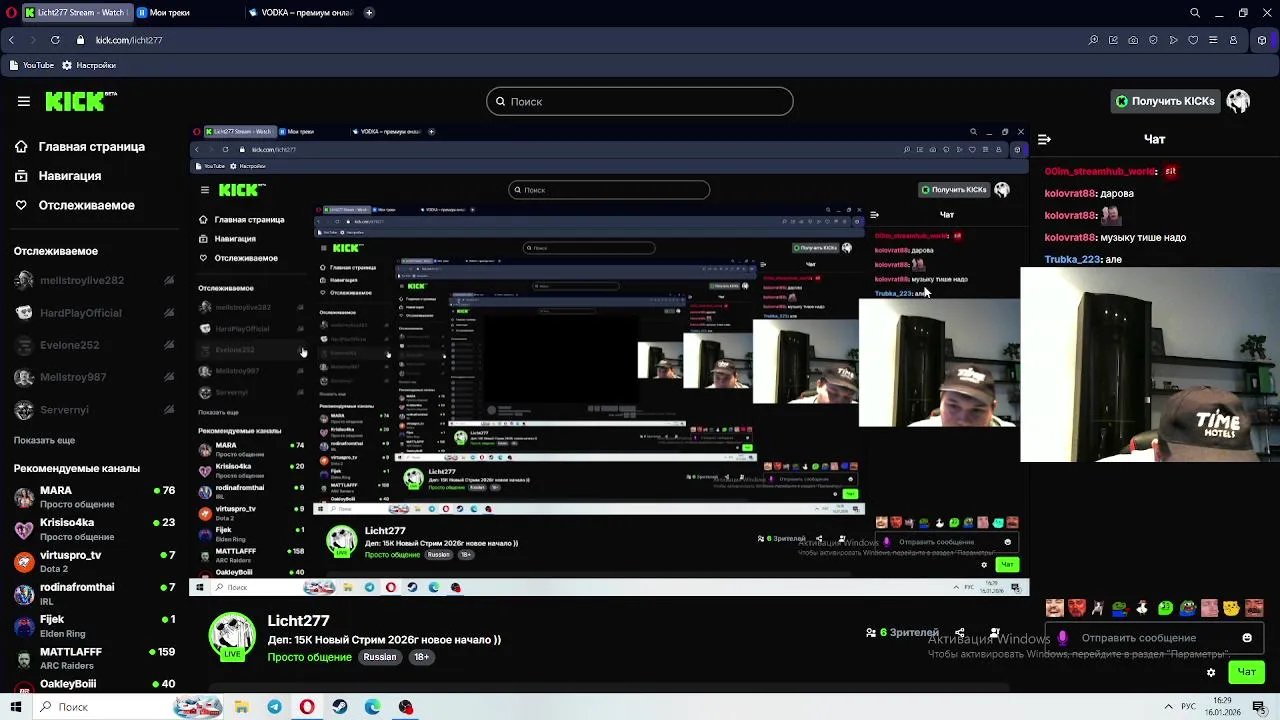Image resolution: width=1280 pixels, height=720 pixels.
Task: Click Получить KICKs button
Action: click(1165, 101)
